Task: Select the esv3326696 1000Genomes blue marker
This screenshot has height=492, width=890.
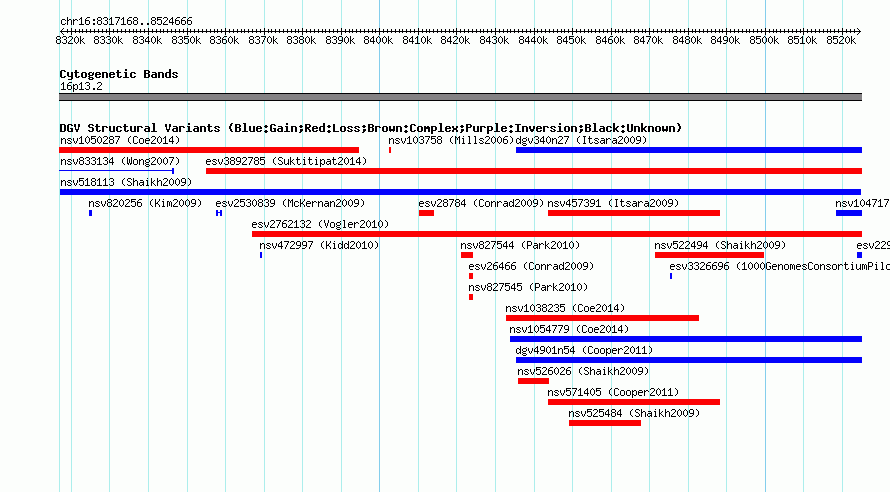Action: click(671, 276)
